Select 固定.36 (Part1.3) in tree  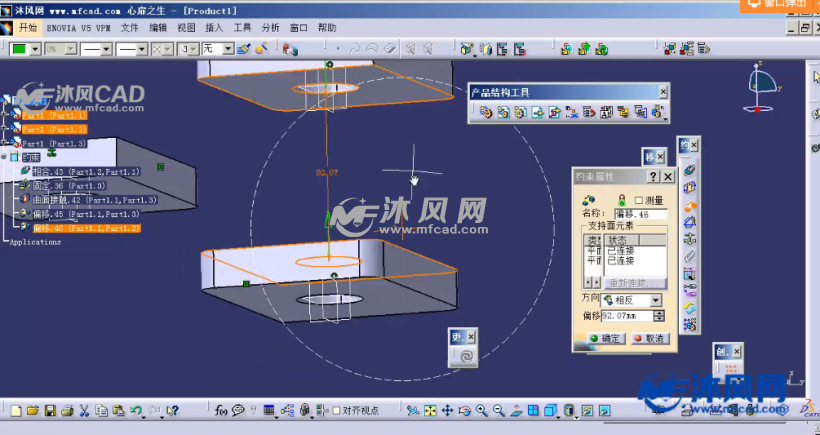tap(69, 186)
